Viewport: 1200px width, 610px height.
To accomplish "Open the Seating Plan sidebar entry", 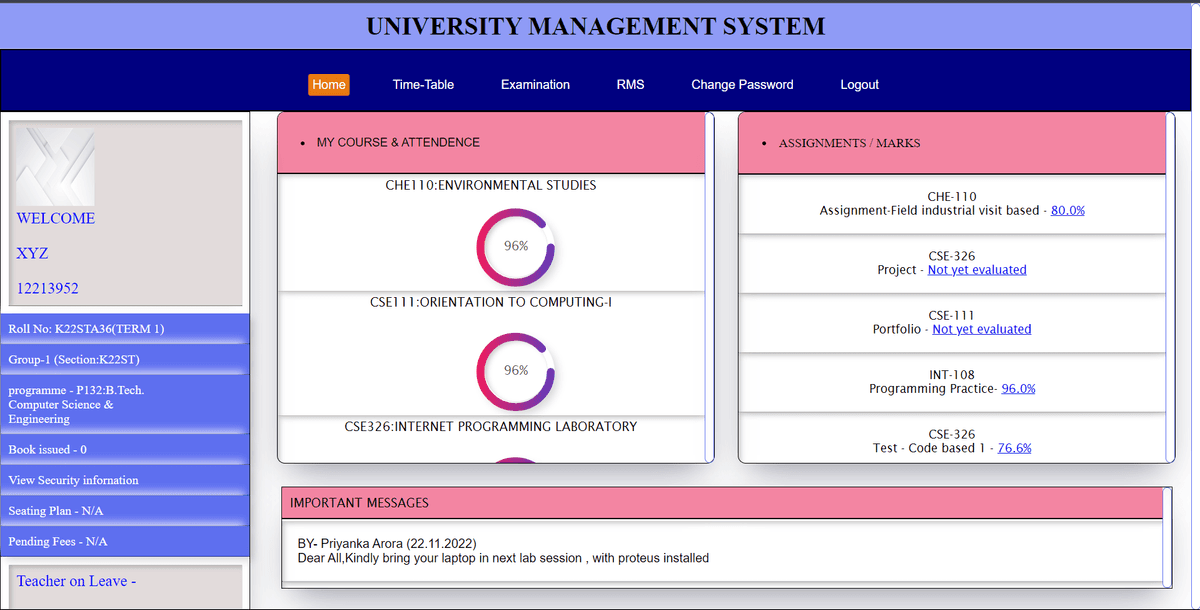I will [57, 510].
